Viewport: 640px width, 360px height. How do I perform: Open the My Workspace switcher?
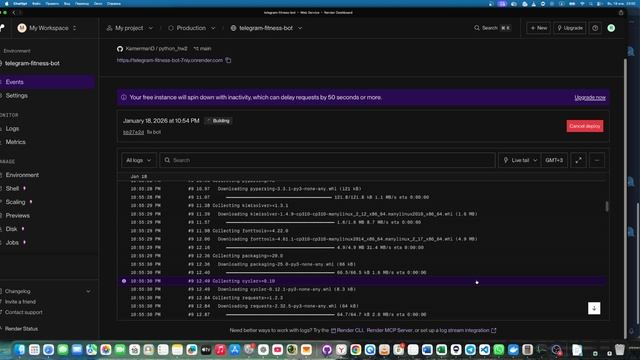click(x=47, y=28)
